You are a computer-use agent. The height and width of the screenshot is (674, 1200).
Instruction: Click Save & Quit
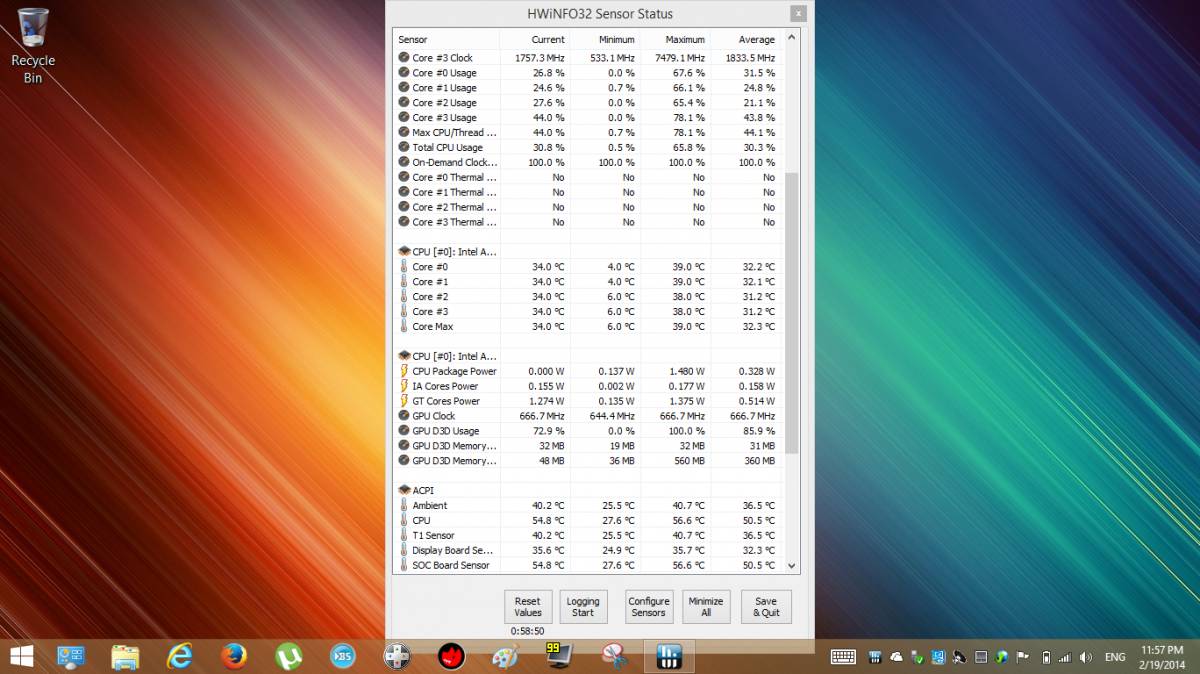(767, 607)
